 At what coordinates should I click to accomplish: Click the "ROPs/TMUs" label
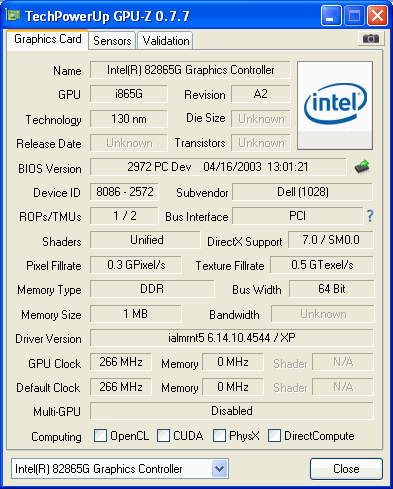[50, 217]
